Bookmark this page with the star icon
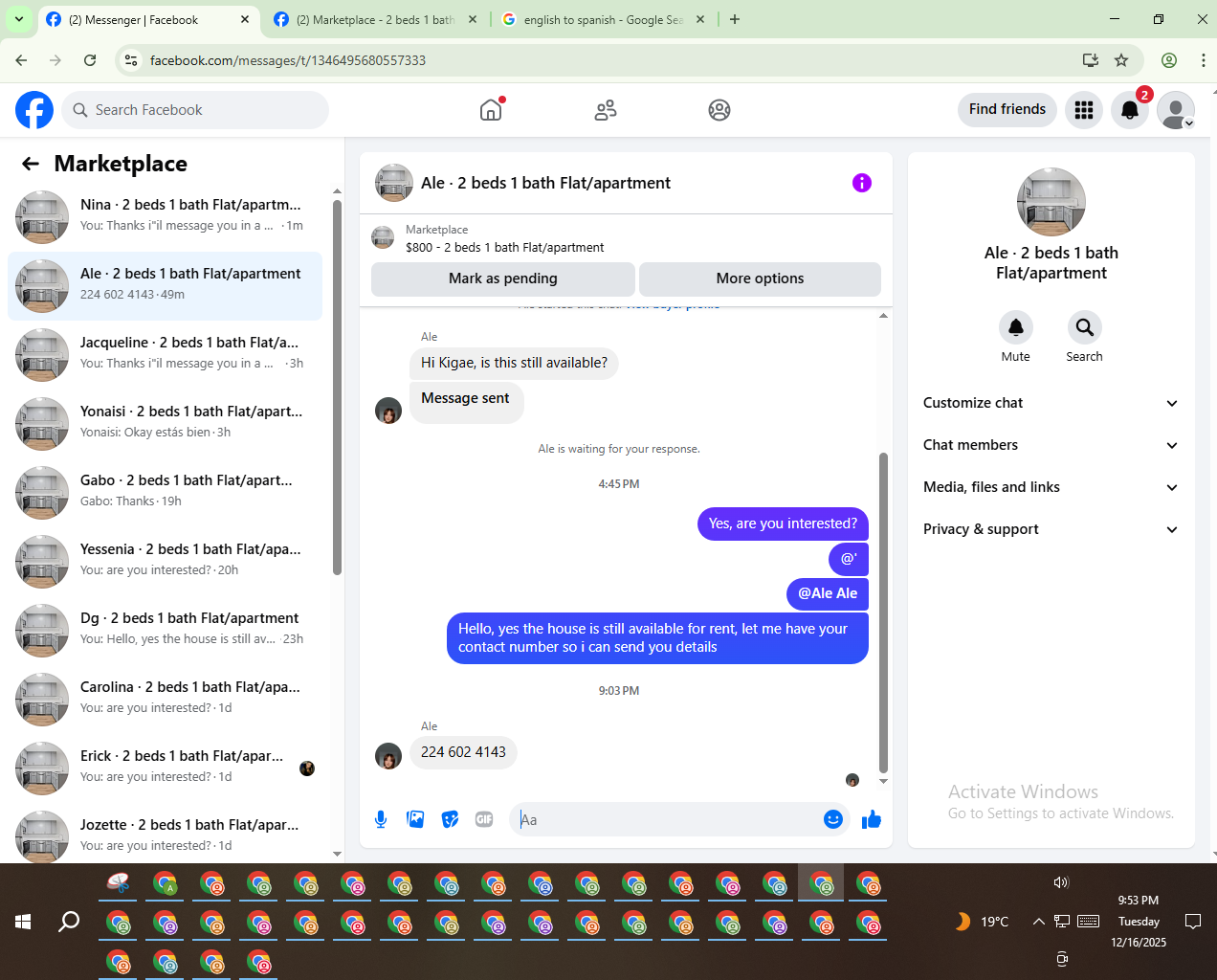This screenshot has width=1217, height=980. 1121,60
